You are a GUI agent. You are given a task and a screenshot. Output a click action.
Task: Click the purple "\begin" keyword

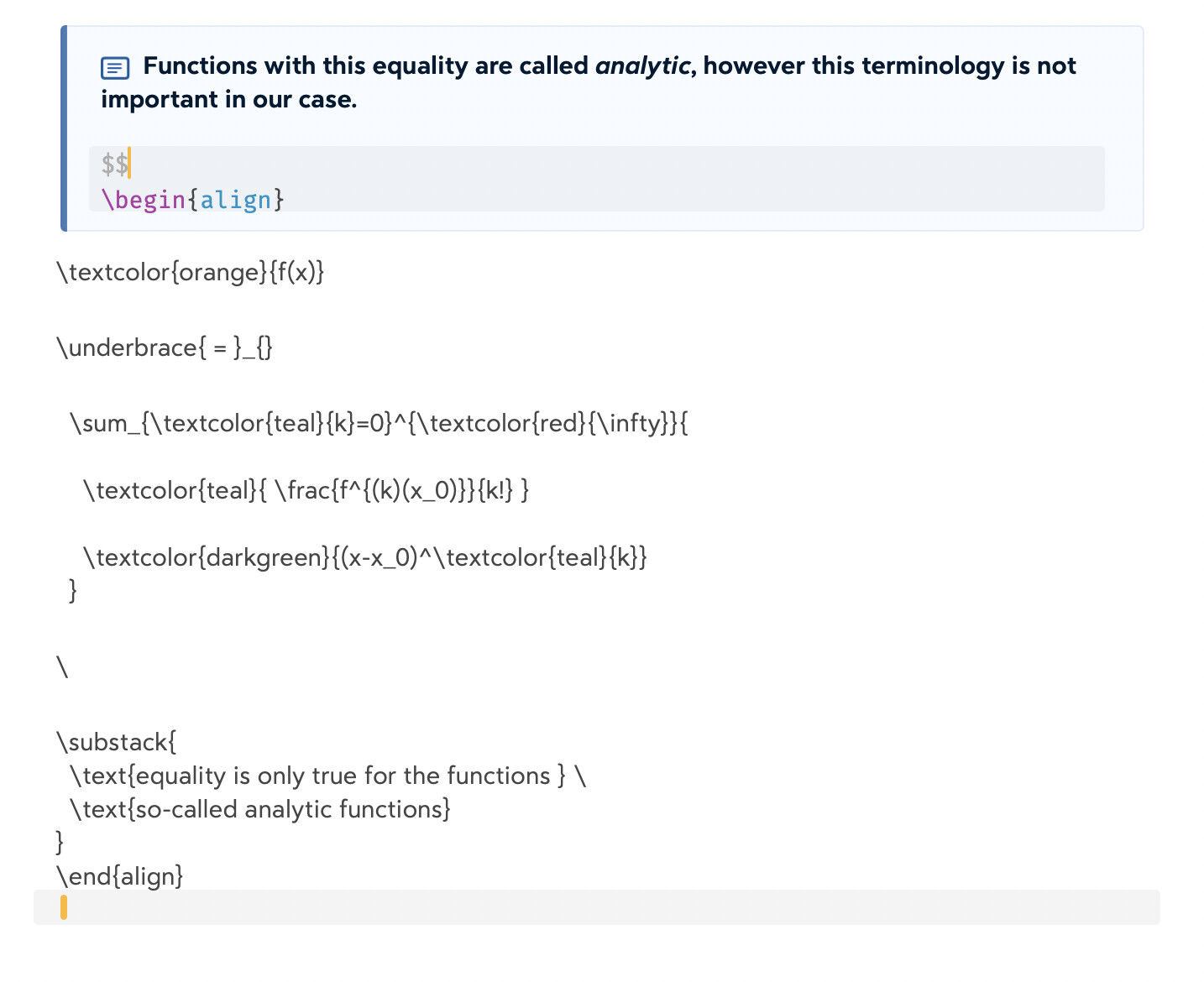(x=144, y=200)
